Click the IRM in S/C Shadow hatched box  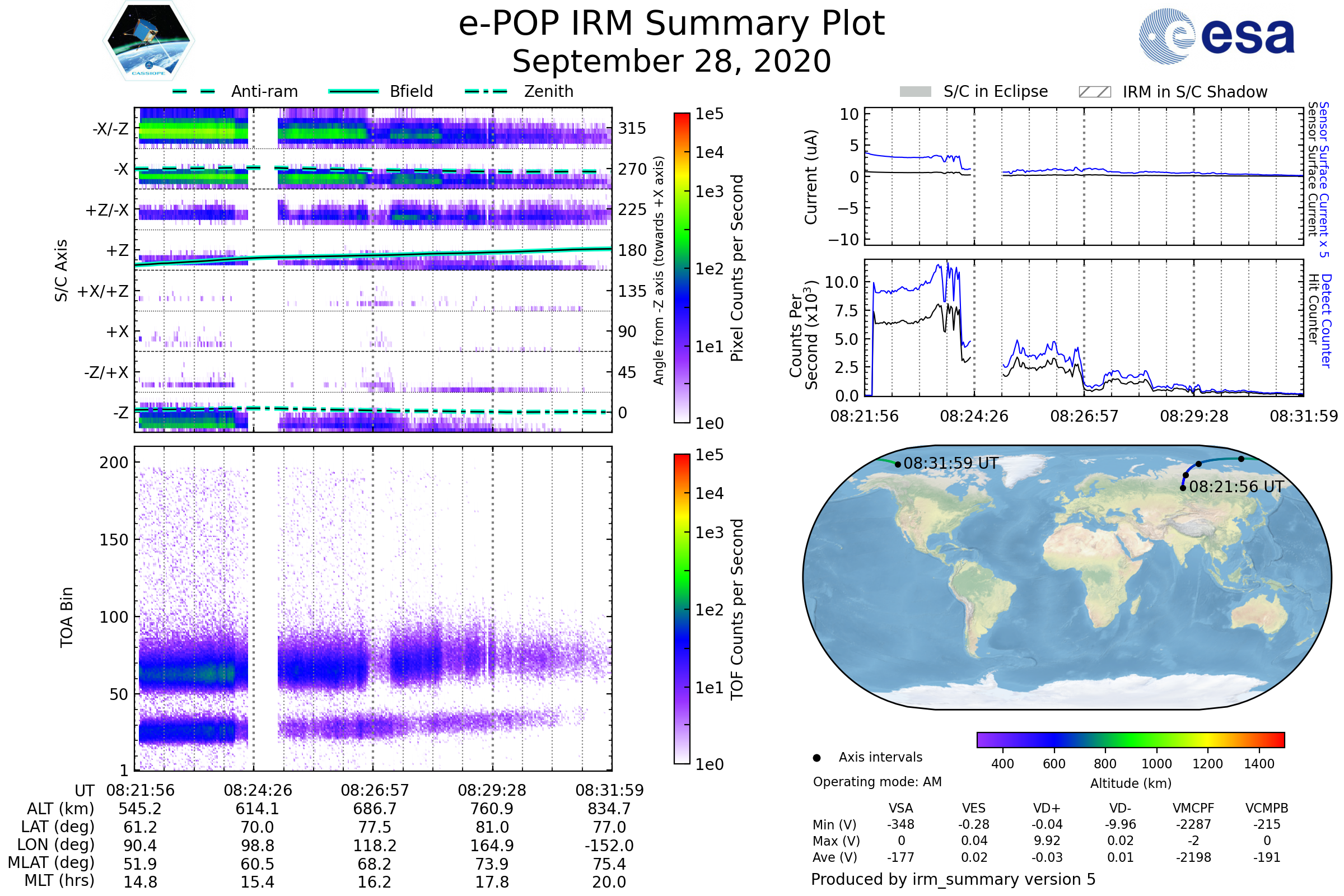click(x=1094, y=92)
